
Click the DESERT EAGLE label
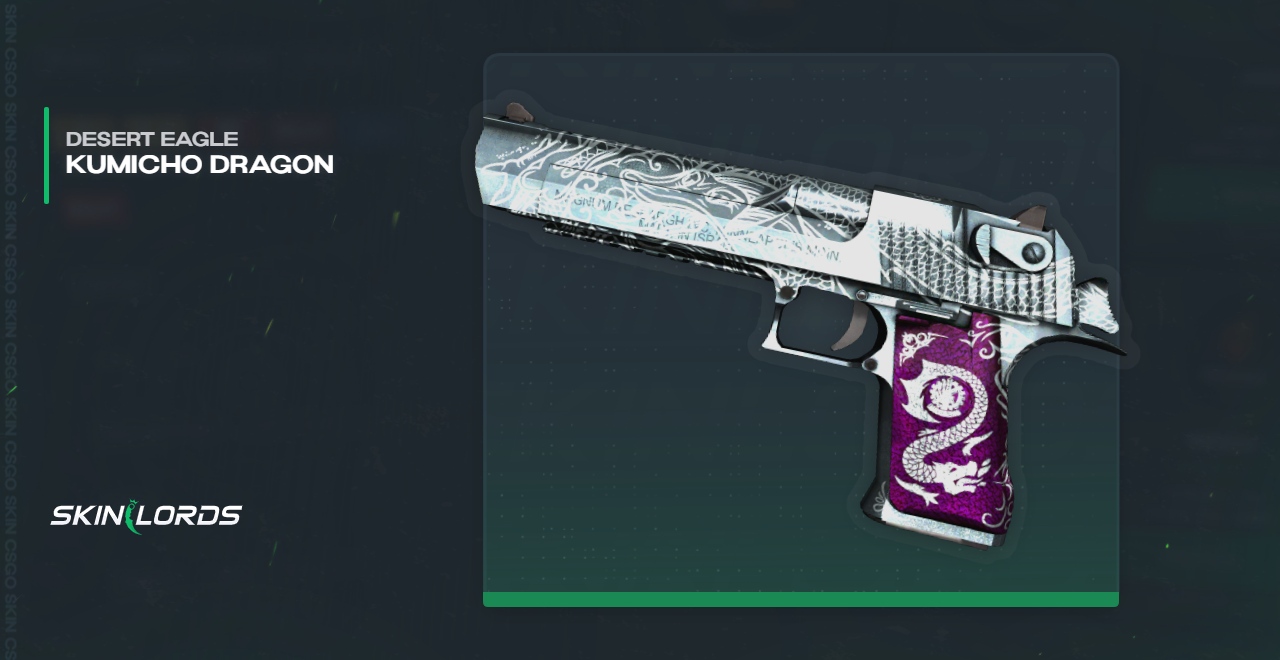click(x=152, y=138)
